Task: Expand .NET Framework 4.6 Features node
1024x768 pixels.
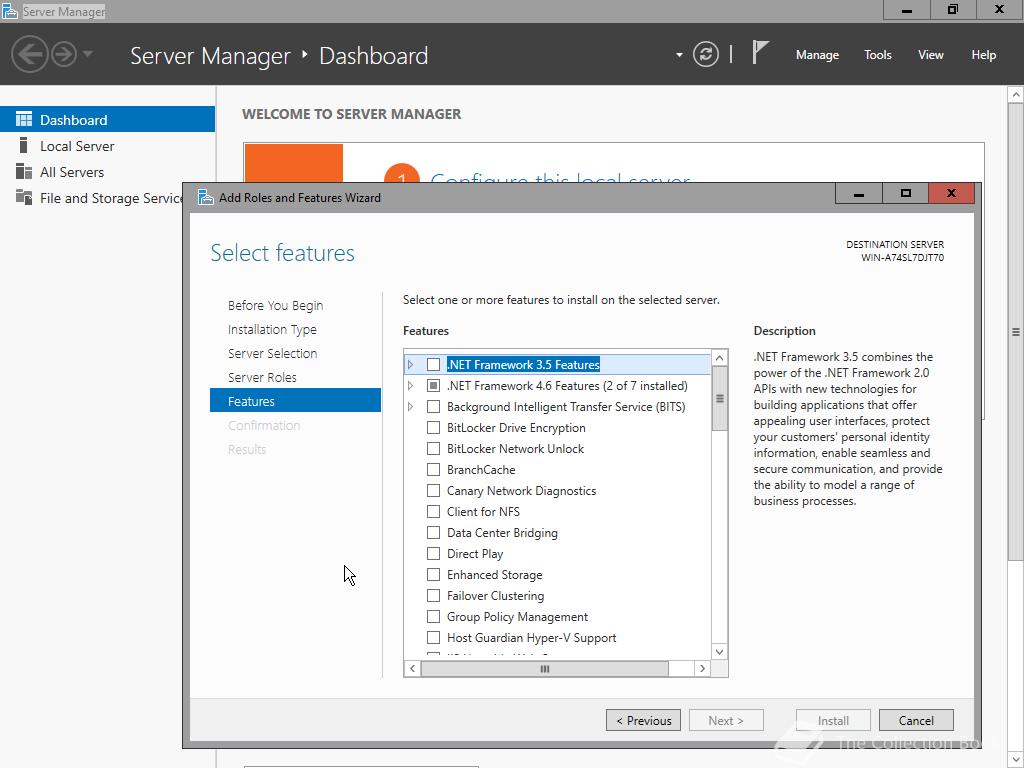Action: (410, 385)
